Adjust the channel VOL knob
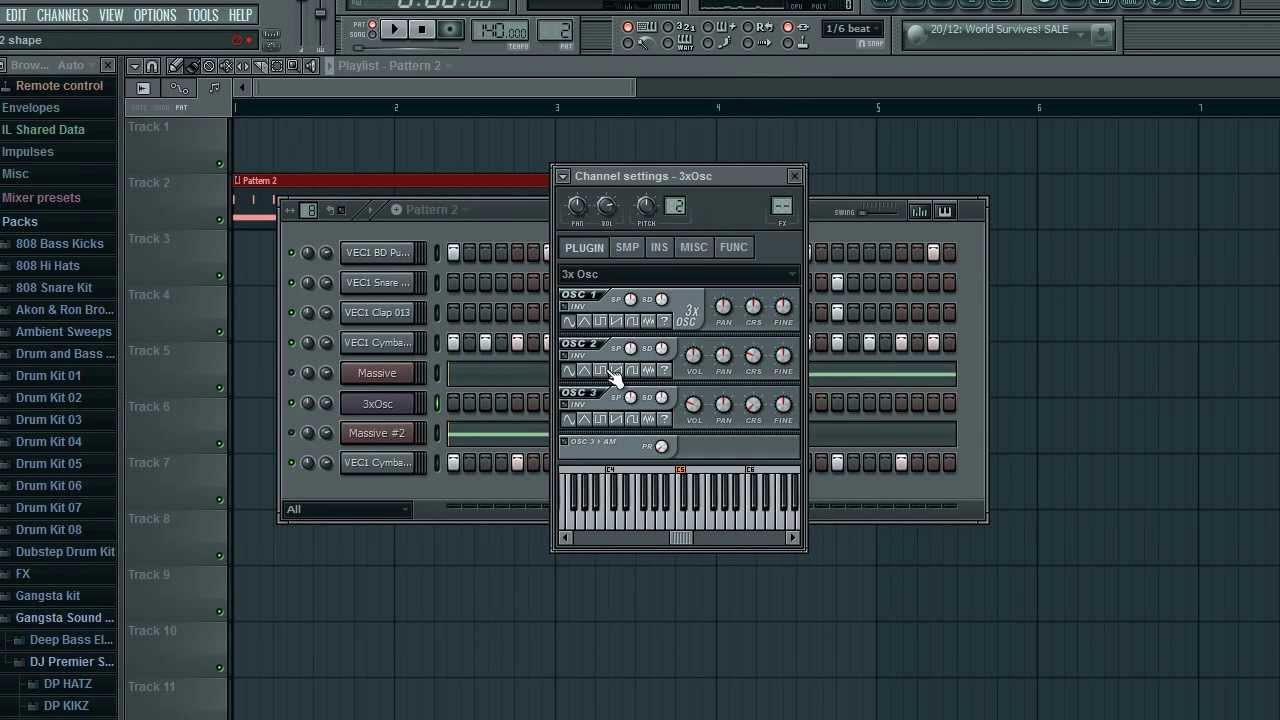1280x720 pixels. (606, 206)
